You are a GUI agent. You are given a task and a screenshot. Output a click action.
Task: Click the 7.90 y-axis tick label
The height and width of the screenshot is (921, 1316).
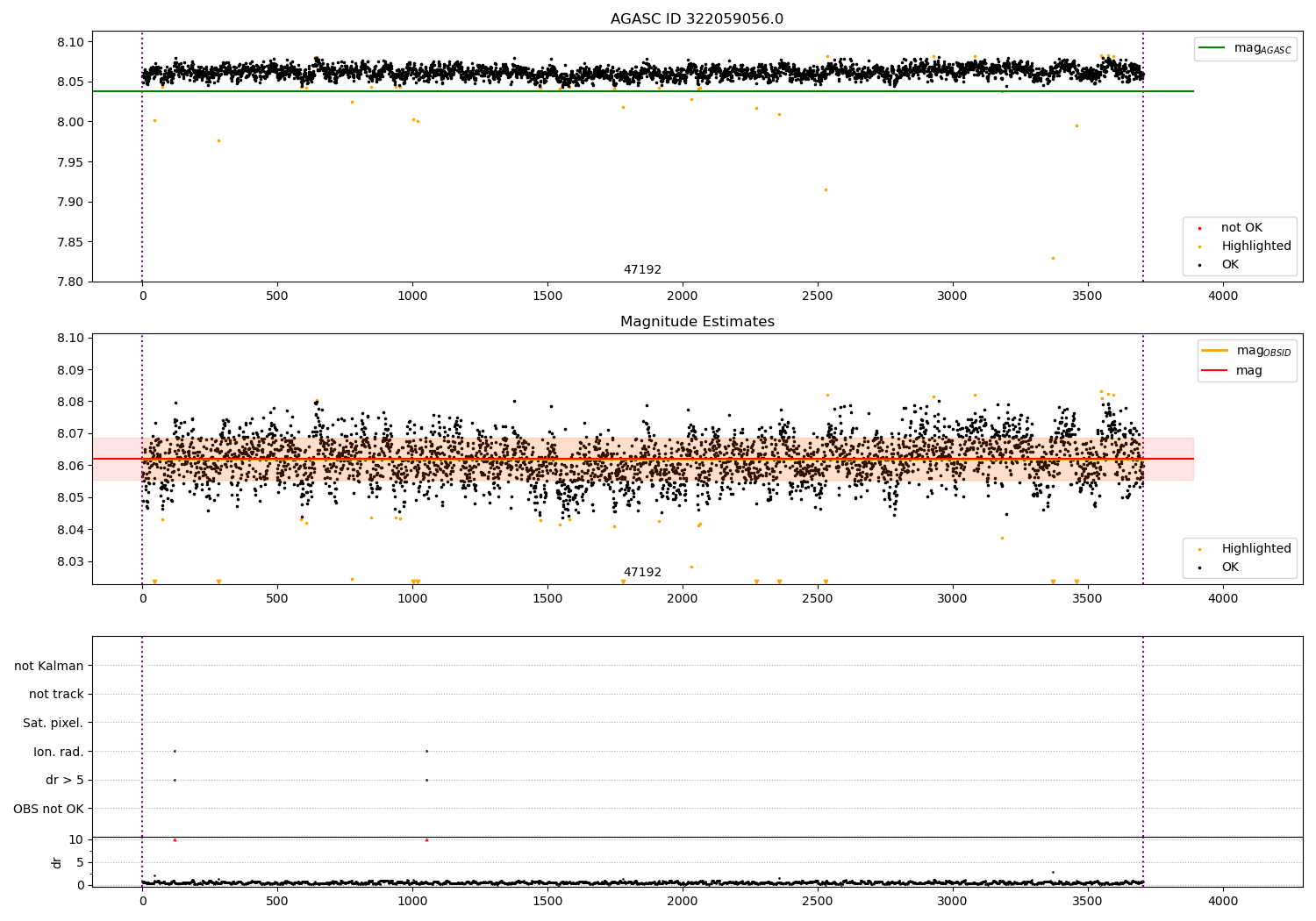(69, 202)
